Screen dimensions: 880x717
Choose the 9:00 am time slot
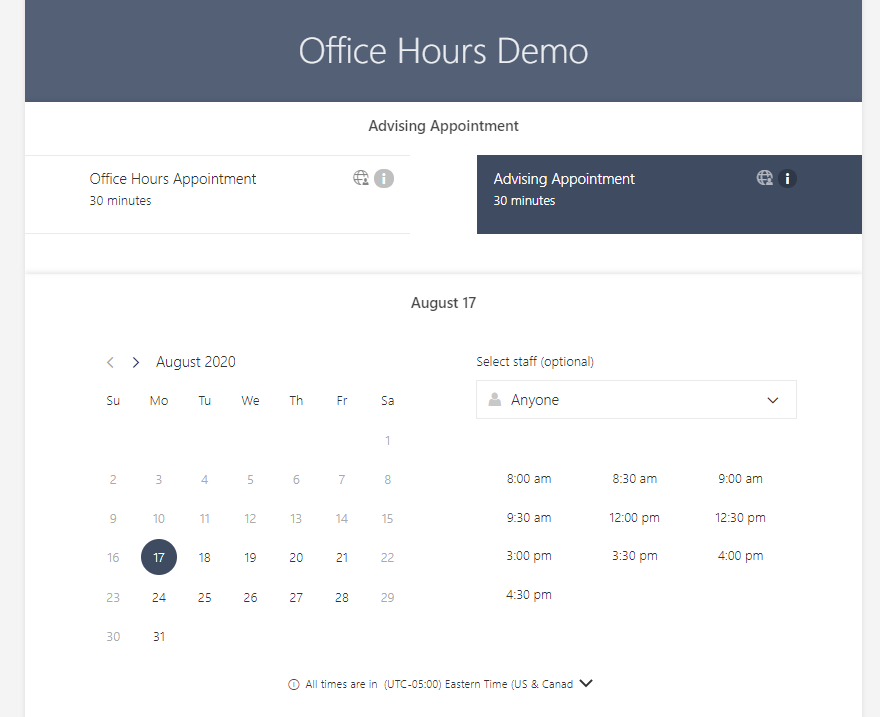coord(740,479)
